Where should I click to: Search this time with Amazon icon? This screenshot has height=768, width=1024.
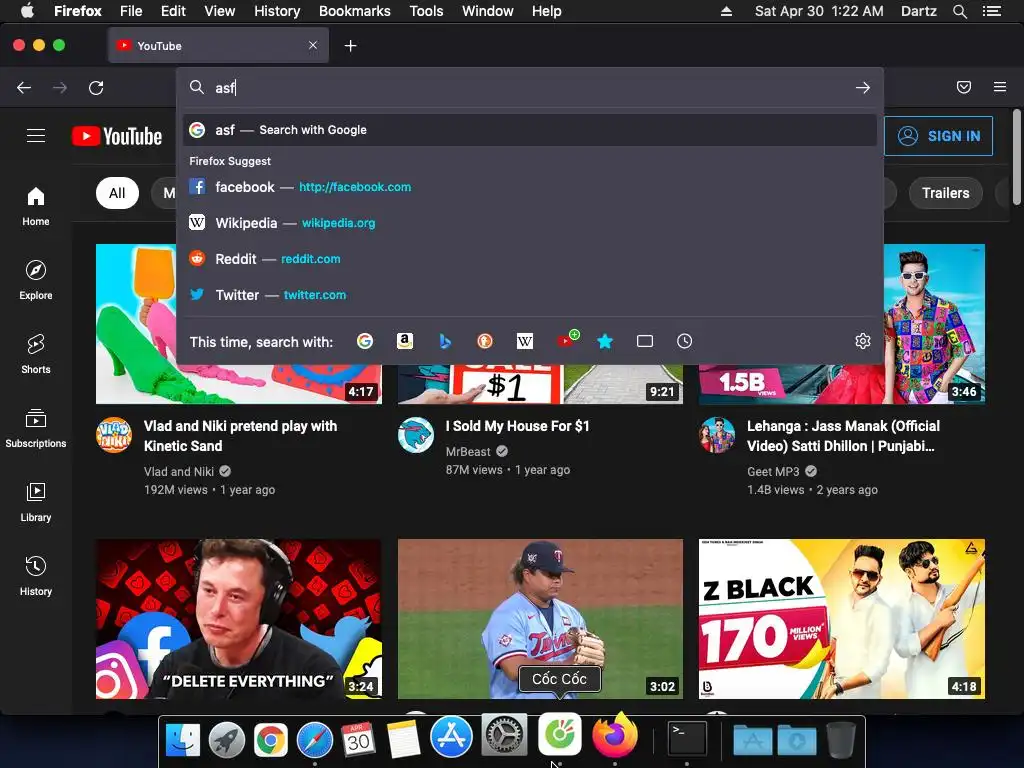[405, 341]
